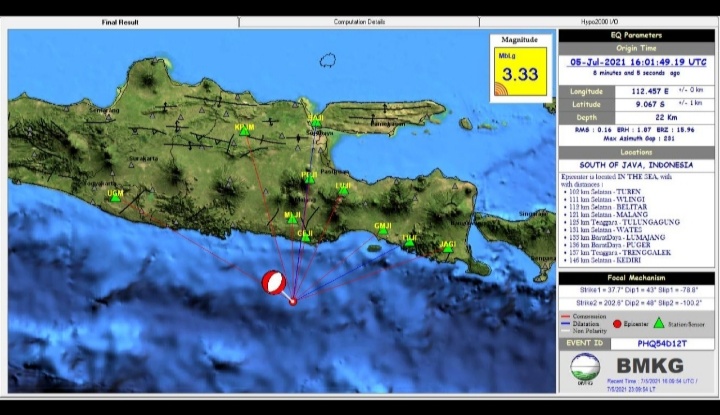Click the 157 km Tenggara - TRENGGALEK entry

620,252
